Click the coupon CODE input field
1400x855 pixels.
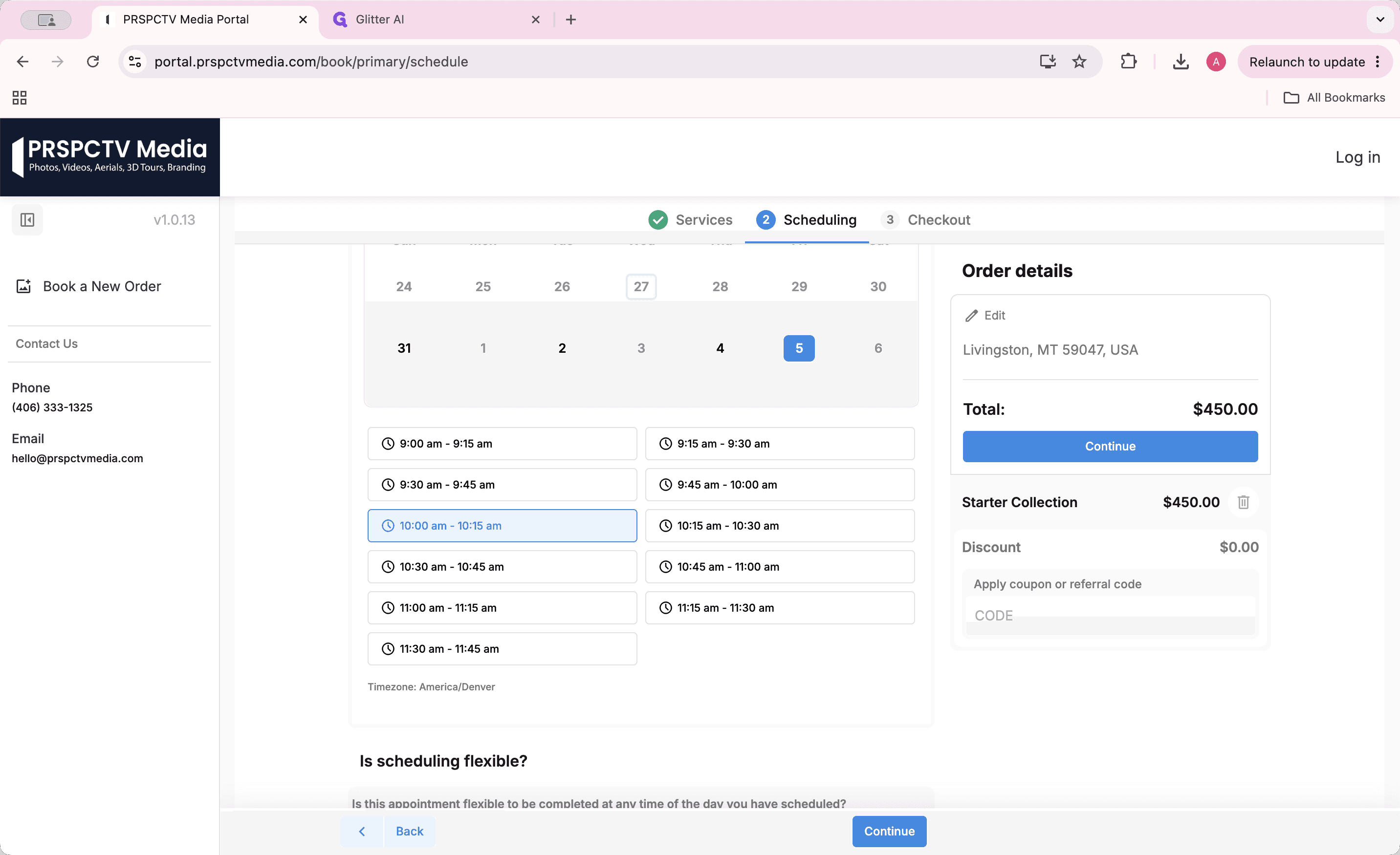[1110, 616]
